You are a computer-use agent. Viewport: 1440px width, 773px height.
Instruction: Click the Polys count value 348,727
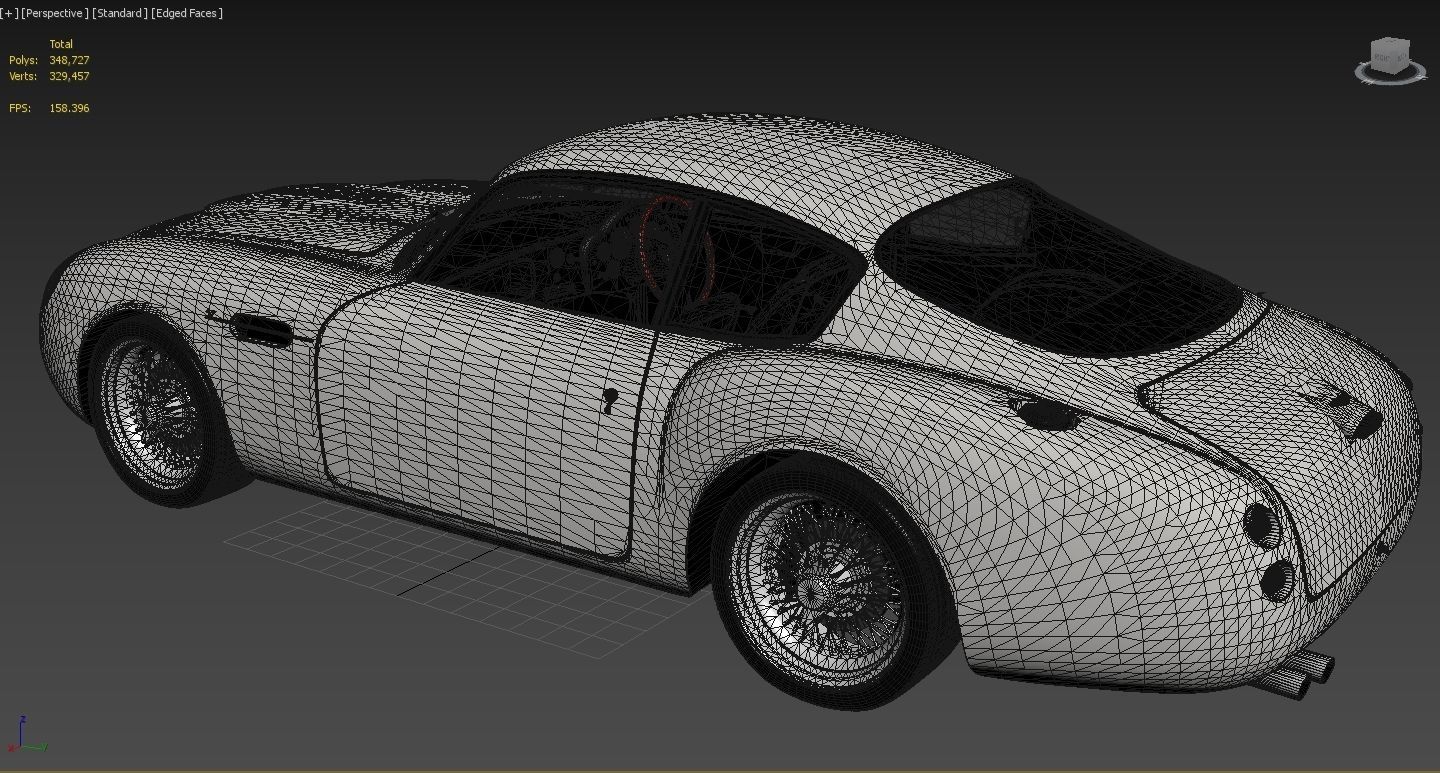click(69, 60)
